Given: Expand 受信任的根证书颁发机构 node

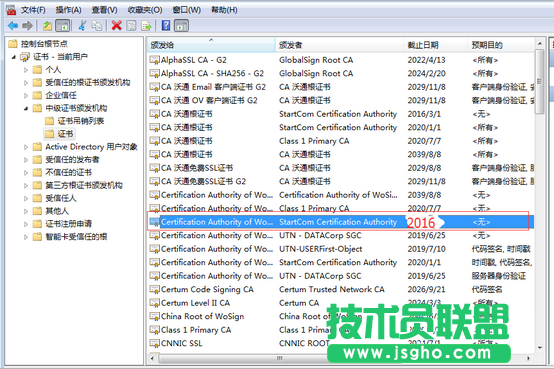Looking at the screenshot, I should (x=26, y=83).
